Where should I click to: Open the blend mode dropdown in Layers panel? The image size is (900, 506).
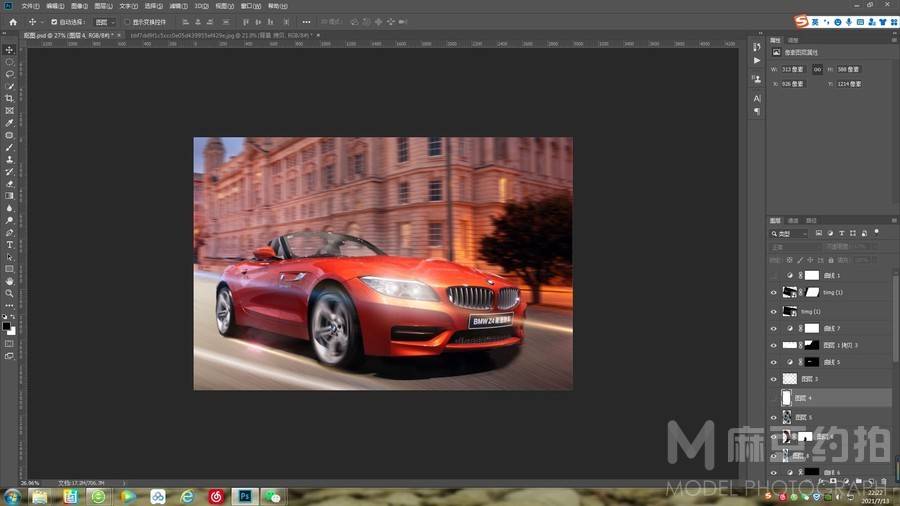pyautogui.click(x=796, y=247)
